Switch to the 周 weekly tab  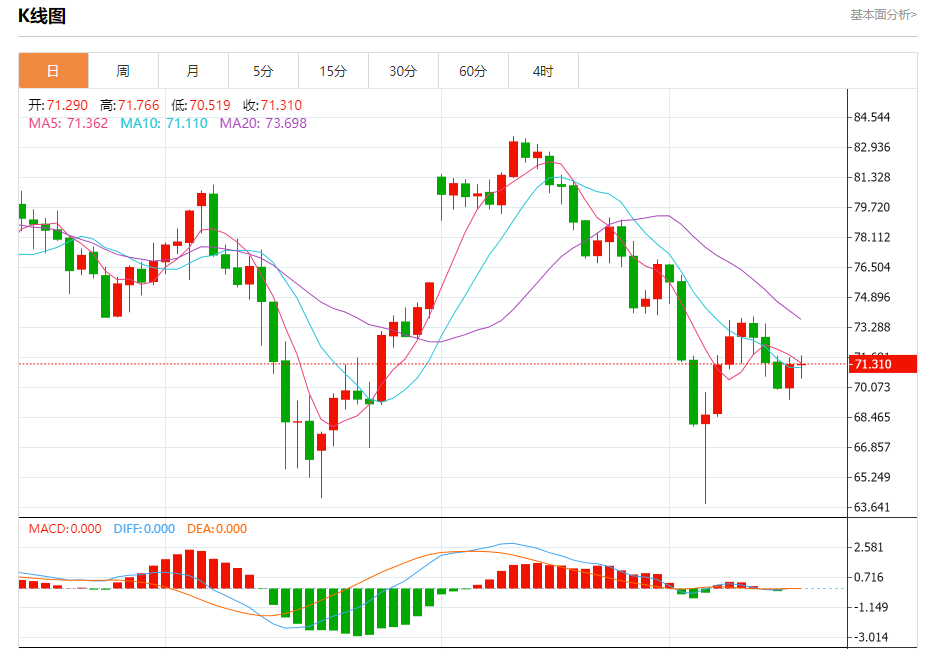[123, 71]
